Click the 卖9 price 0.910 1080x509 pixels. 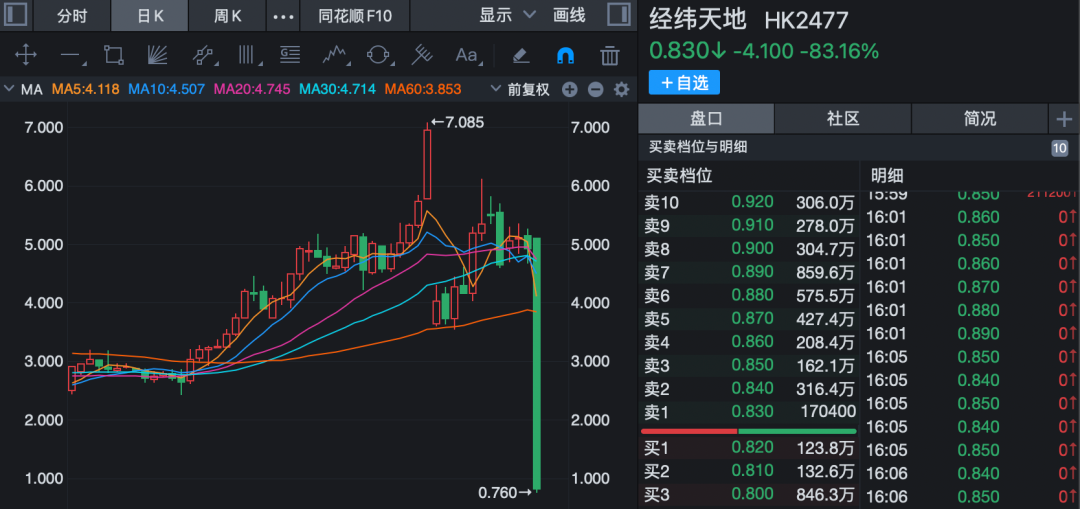pyautogui.click(x=752, y=225)
